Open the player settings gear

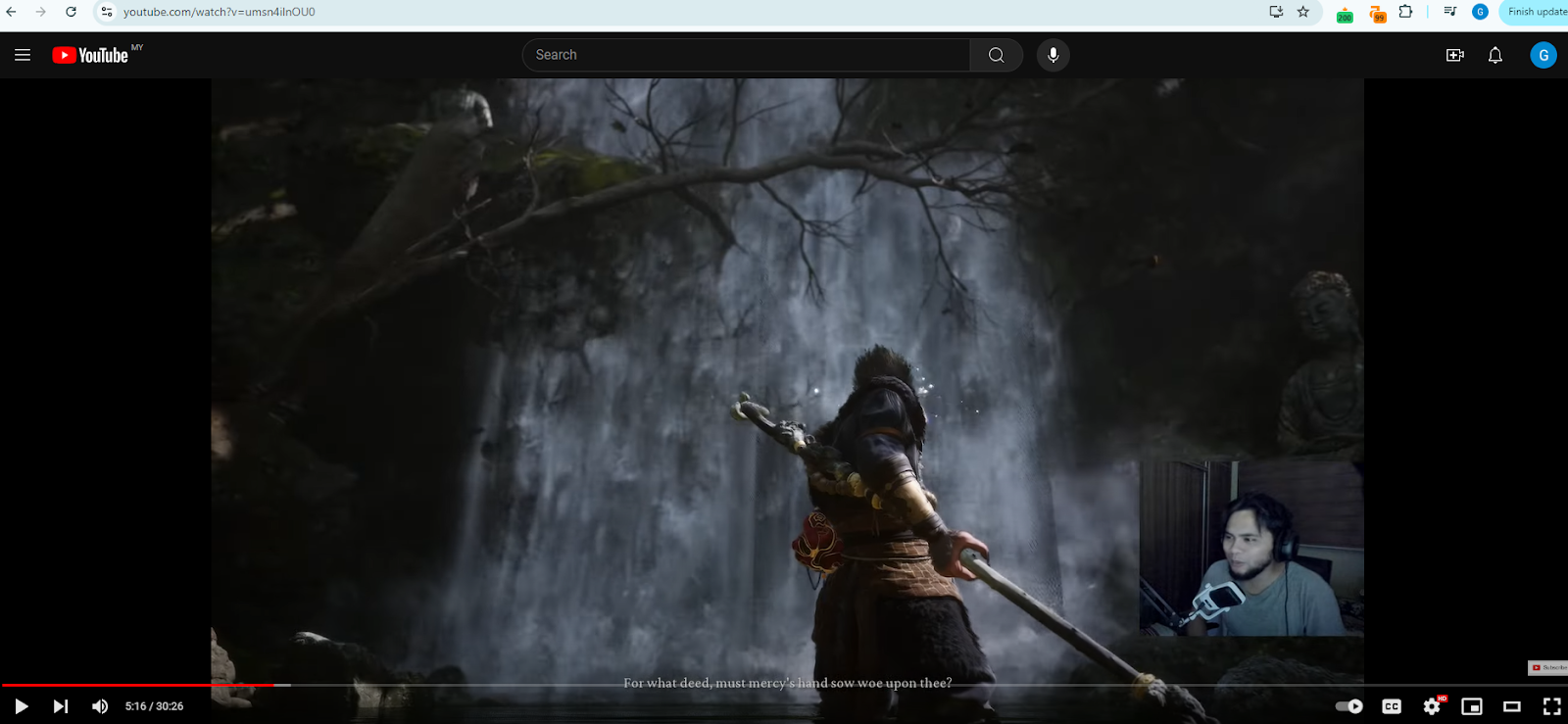(1432, 706)
